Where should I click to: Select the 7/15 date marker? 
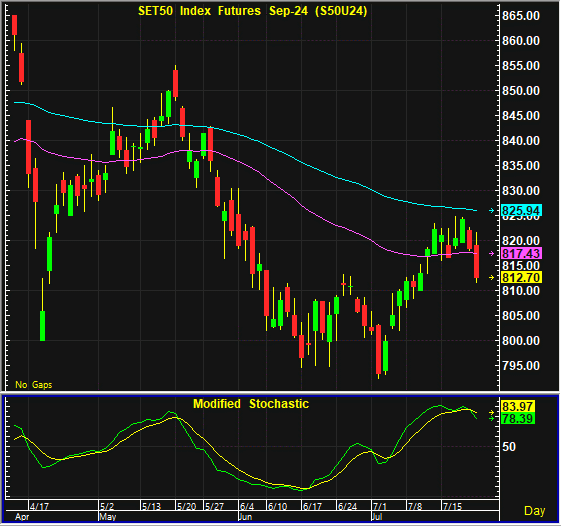(x=453, y=506)
